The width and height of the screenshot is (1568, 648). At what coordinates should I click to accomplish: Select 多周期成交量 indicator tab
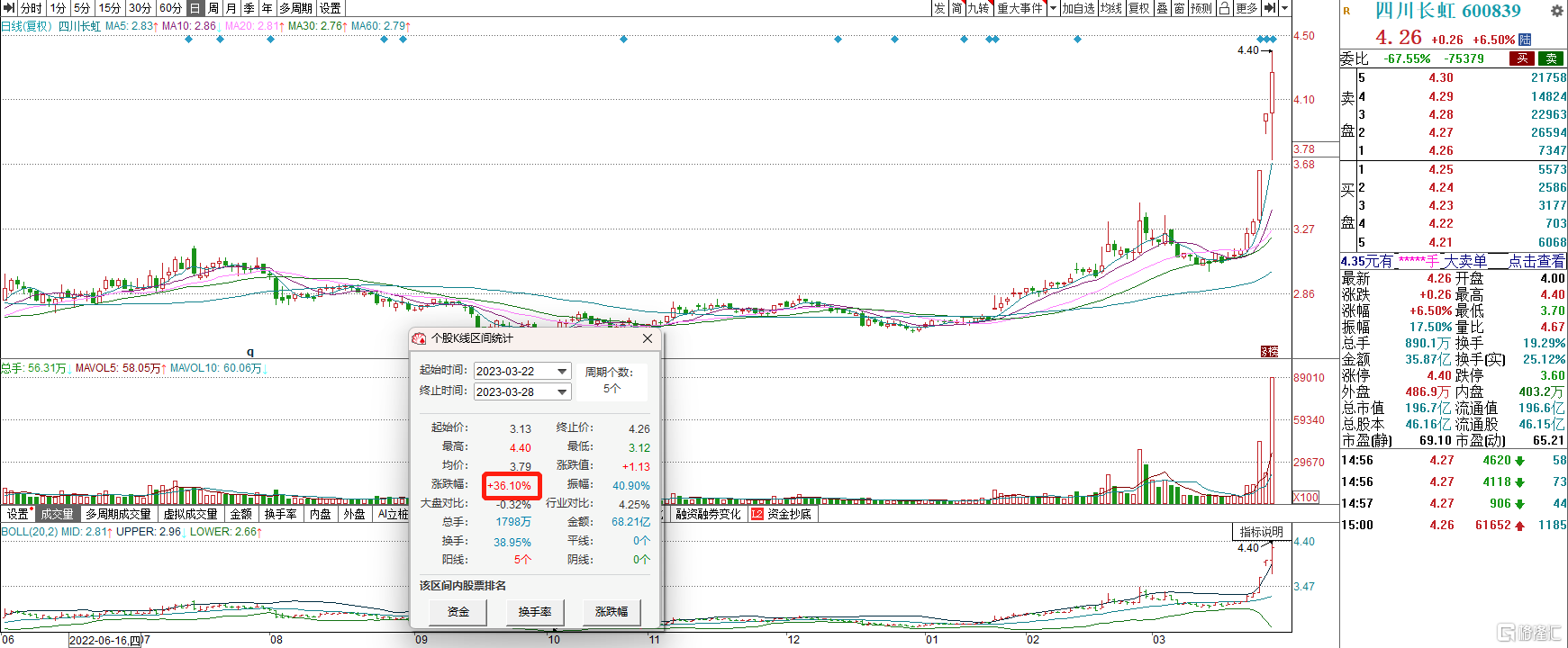pos(118,514)
